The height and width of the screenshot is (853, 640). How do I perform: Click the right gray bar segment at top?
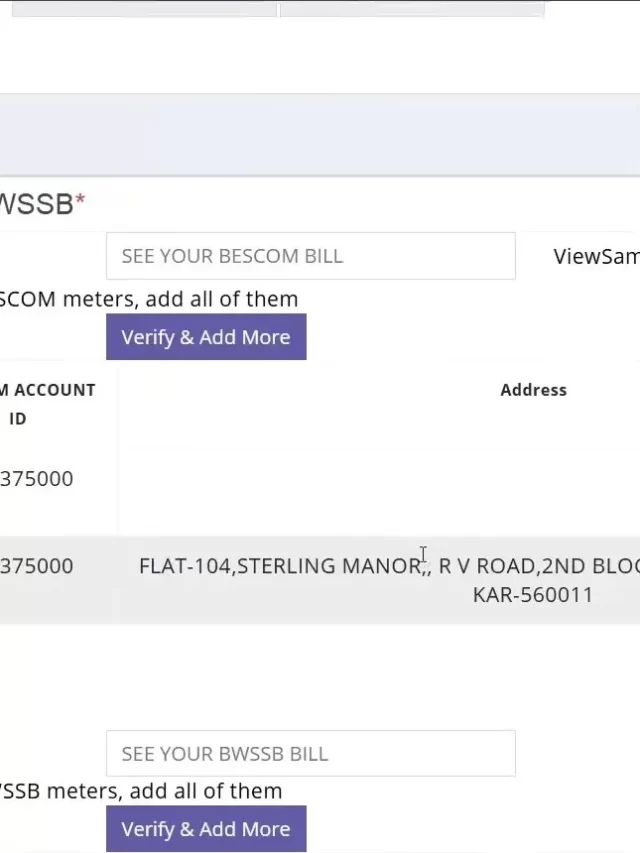point(412,9)
